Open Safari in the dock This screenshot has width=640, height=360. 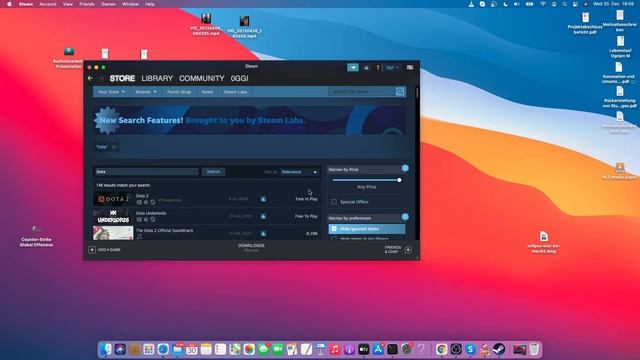tap(163, 349)
